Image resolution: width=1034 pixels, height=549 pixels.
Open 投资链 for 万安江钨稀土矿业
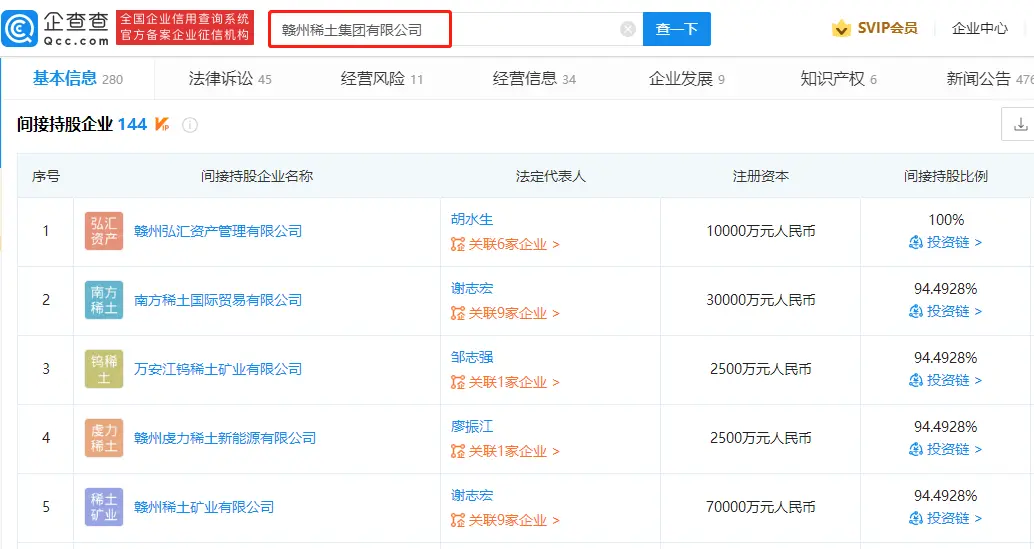(945, 380)
